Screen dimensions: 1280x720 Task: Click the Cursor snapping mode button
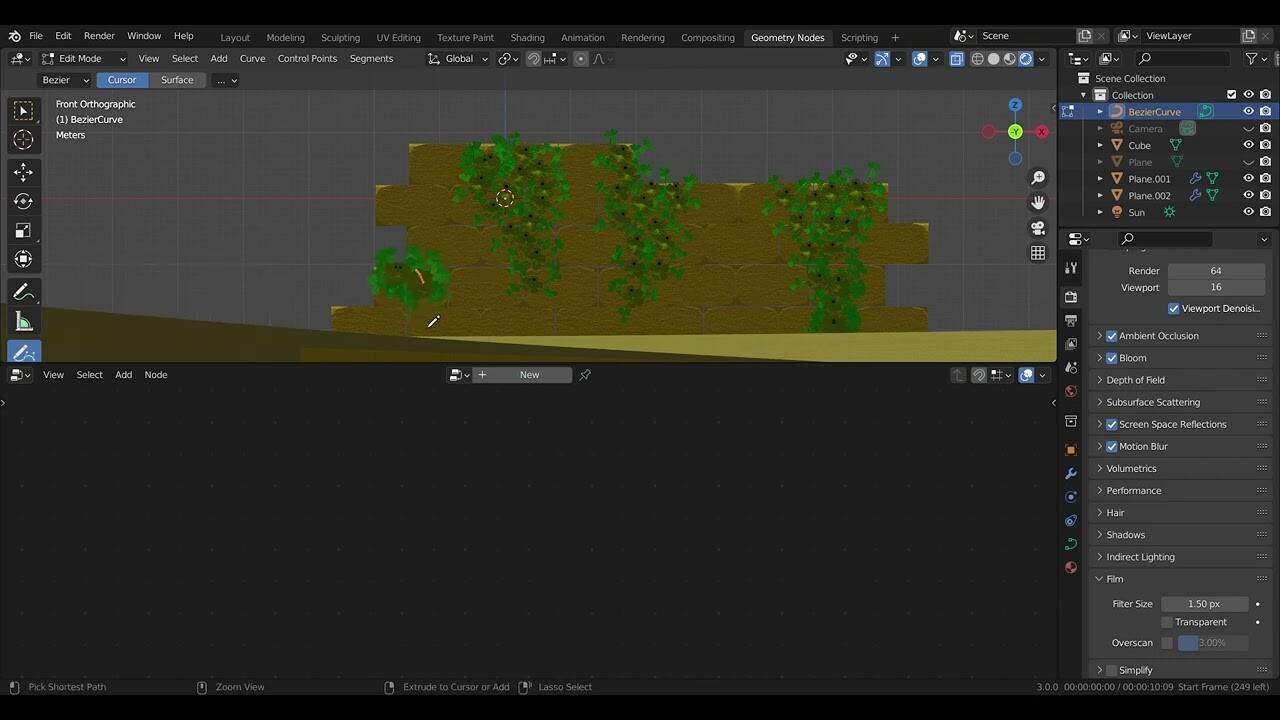tap(121, 79)
